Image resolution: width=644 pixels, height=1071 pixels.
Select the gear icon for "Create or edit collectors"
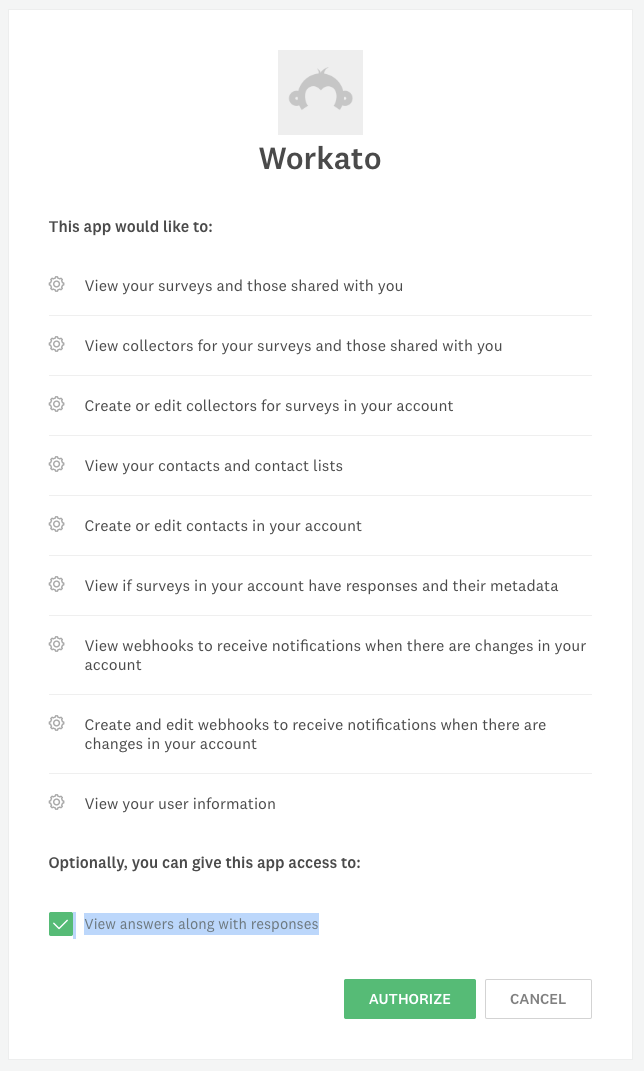pos(57,404)
